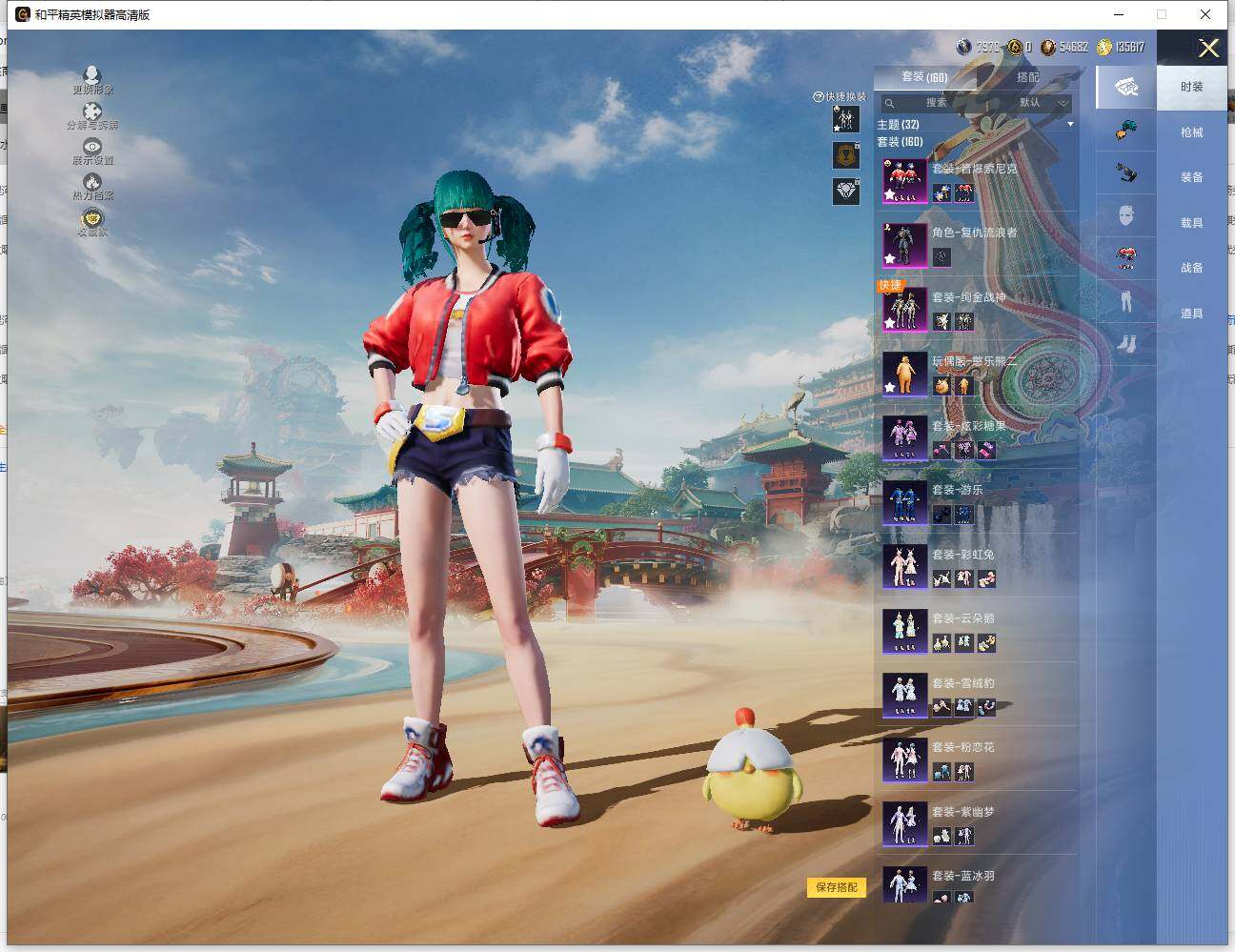
Task: Toggle 展示设置 eye display settings
Action: [92, 147]
